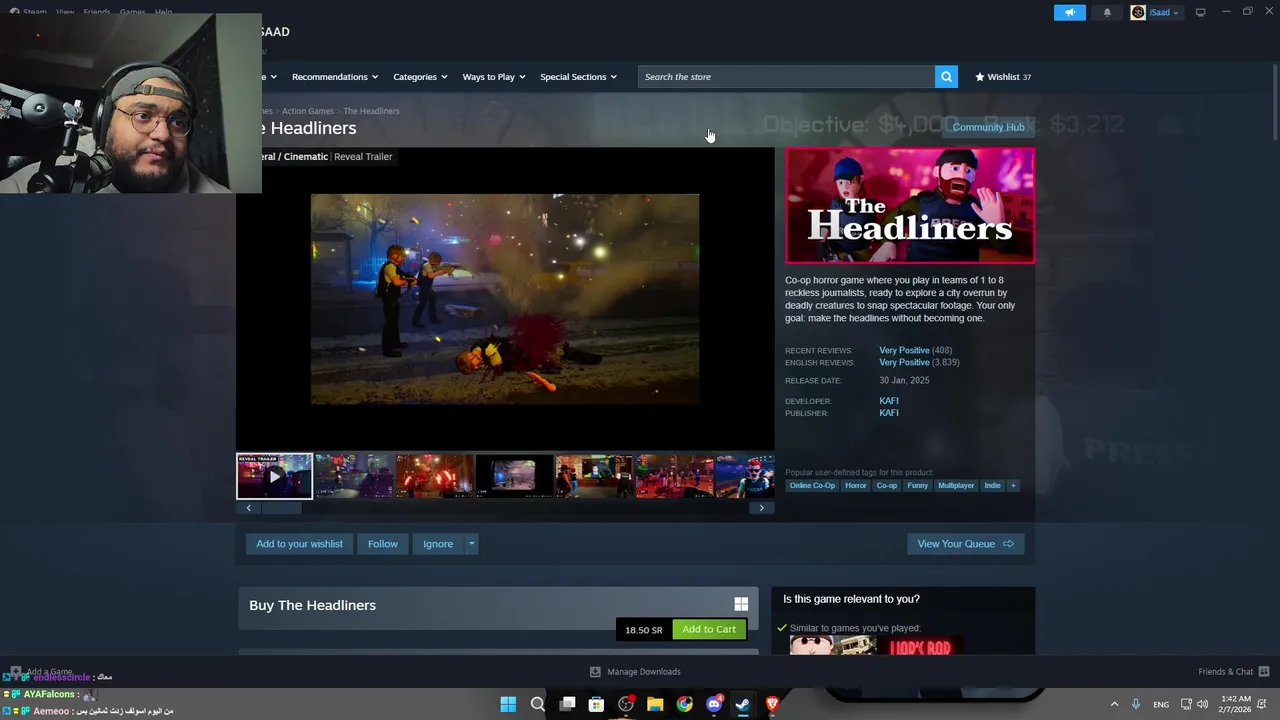This screenshot has height=720, width=1280.
Task: Click the iSaad profile avatar
Action: (x=1138, y=12)
